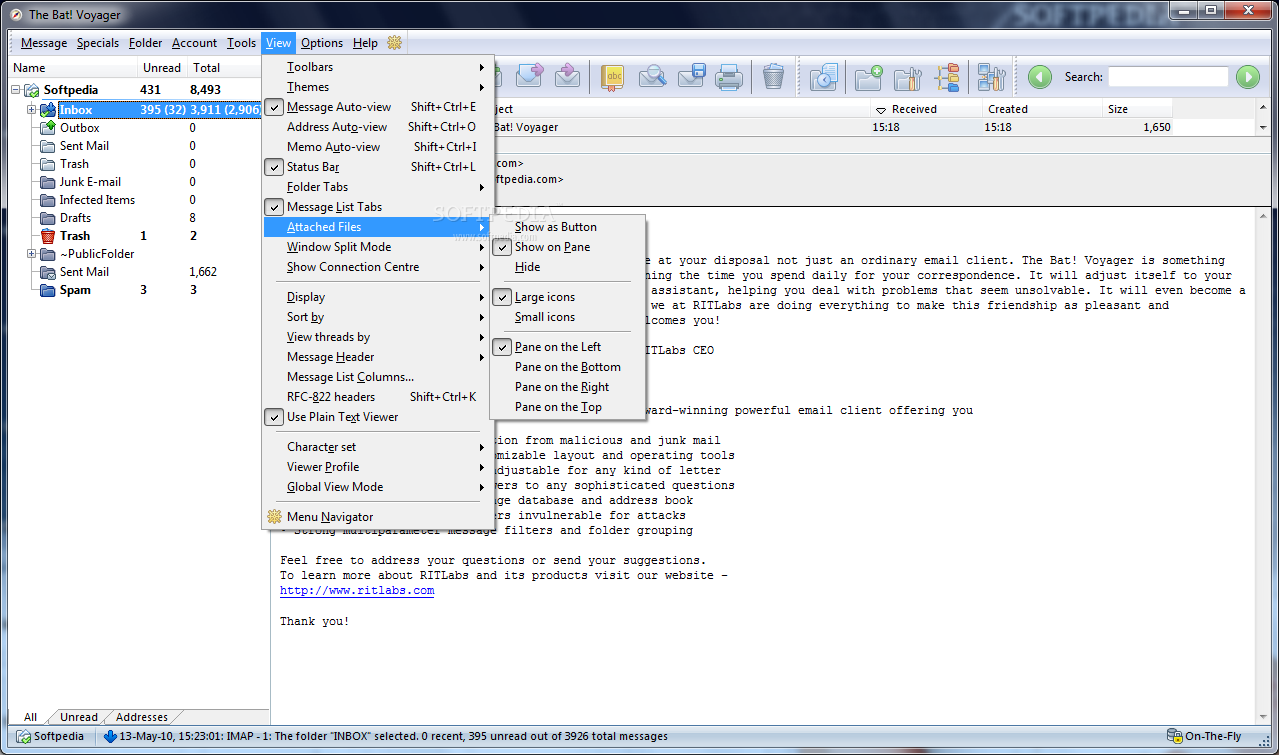Click the green search backward arrow
1279x755 pixels.
point(1040,77)
